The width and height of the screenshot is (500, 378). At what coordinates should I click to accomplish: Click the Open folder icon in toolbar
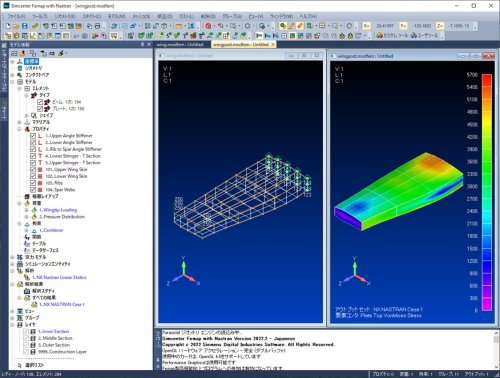click(x=16, y=26)
